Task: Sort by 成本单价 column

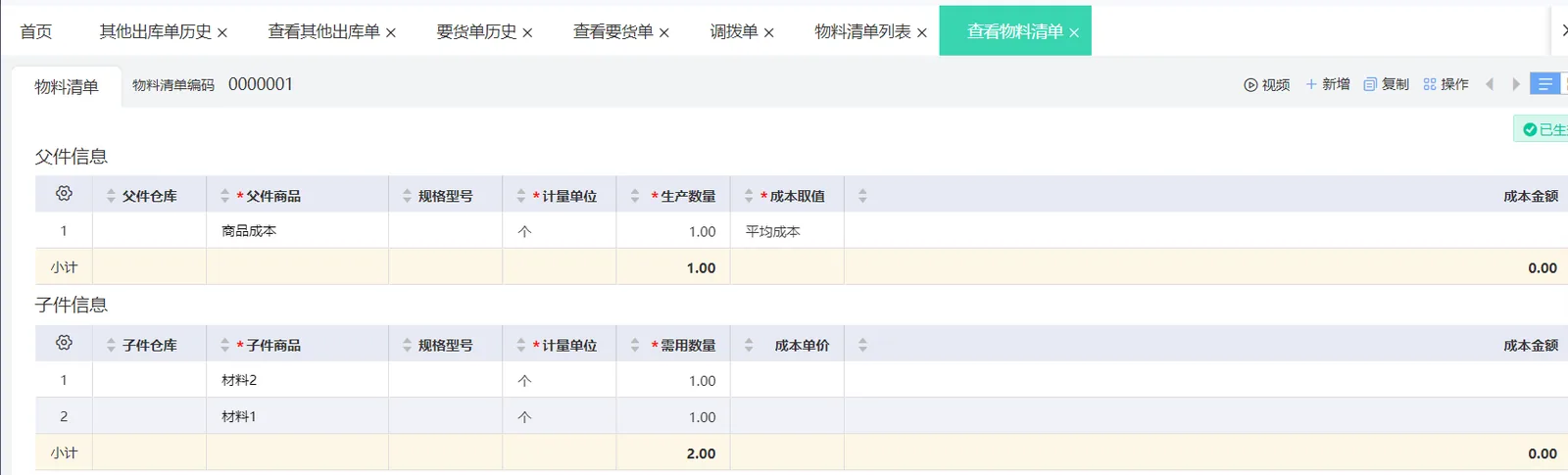Action: coord(749,345)
